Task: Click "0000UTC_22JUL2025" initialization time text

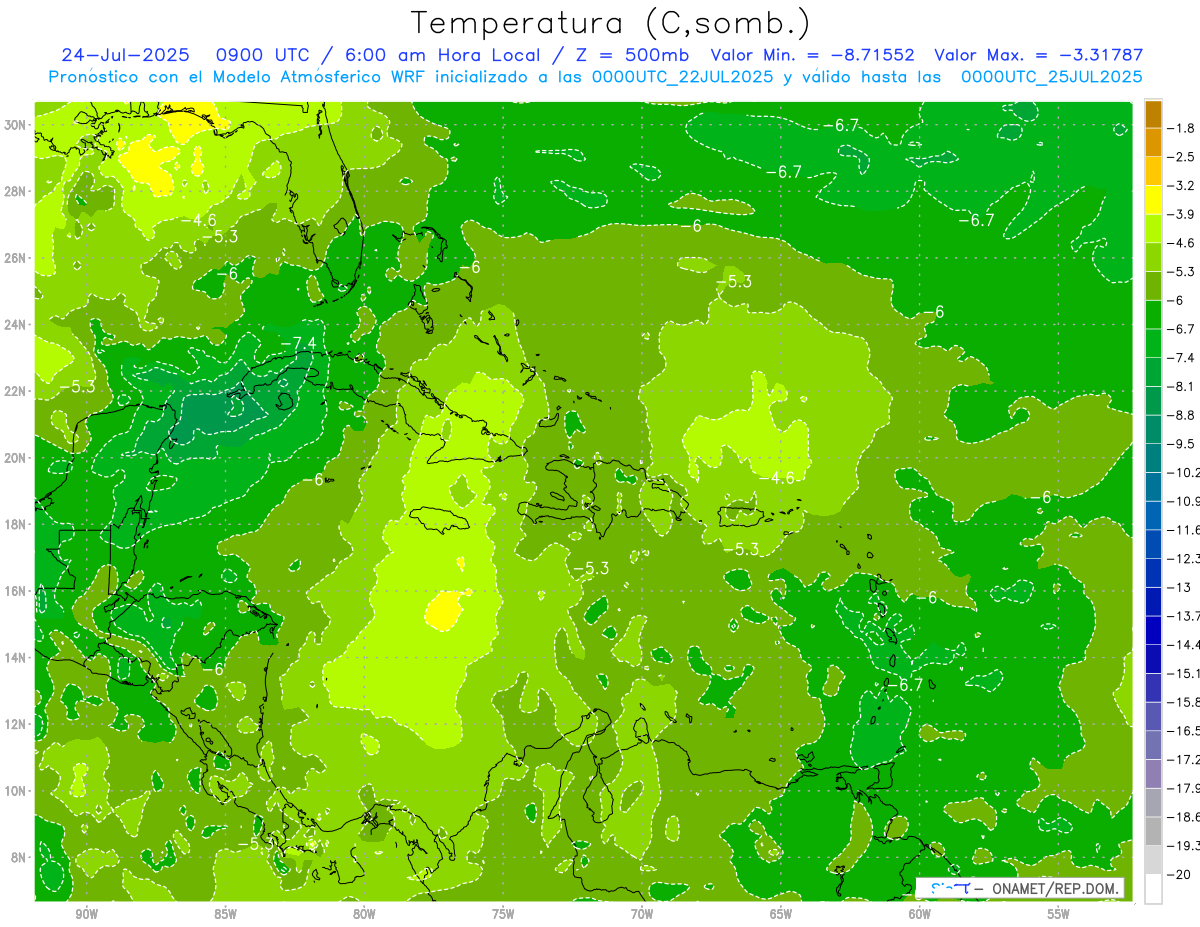Action: (683, 76)
